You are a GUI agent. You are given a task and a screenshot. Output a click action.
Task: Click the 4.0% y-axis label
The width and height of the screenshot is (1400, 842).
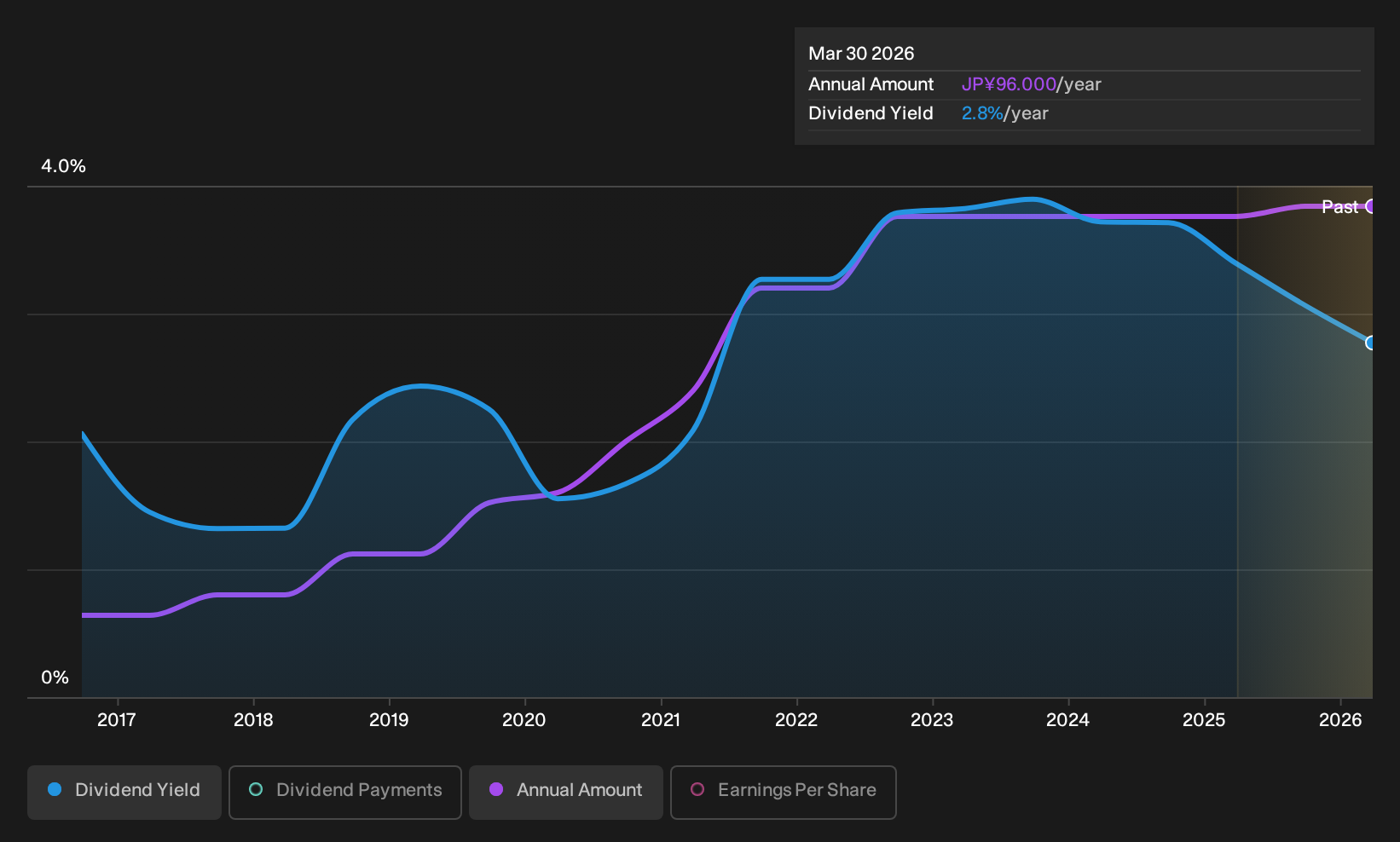[x=64, y=166]
